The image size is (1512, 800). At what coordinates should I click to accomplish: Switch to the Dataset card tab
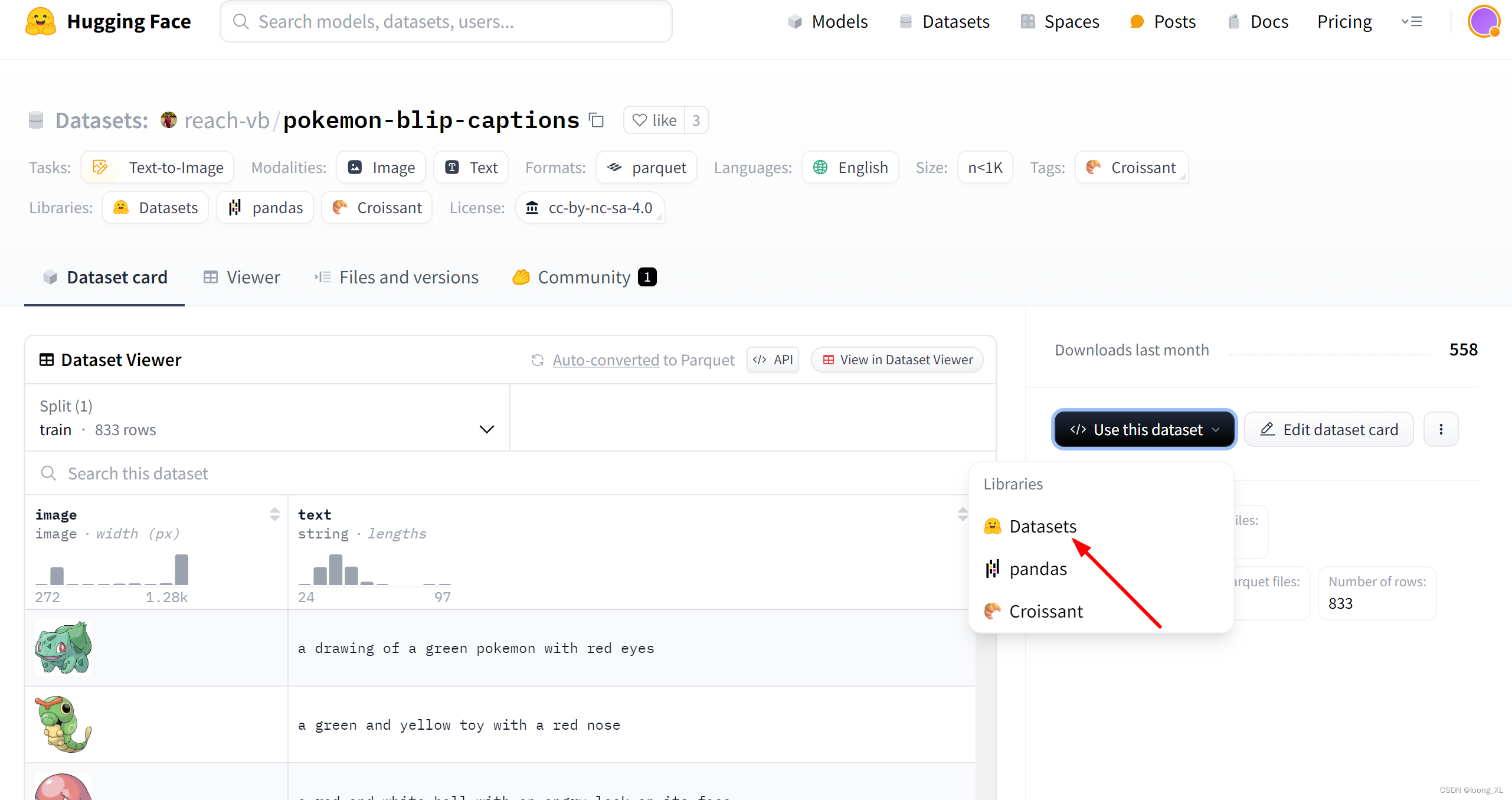click(105, 277)
